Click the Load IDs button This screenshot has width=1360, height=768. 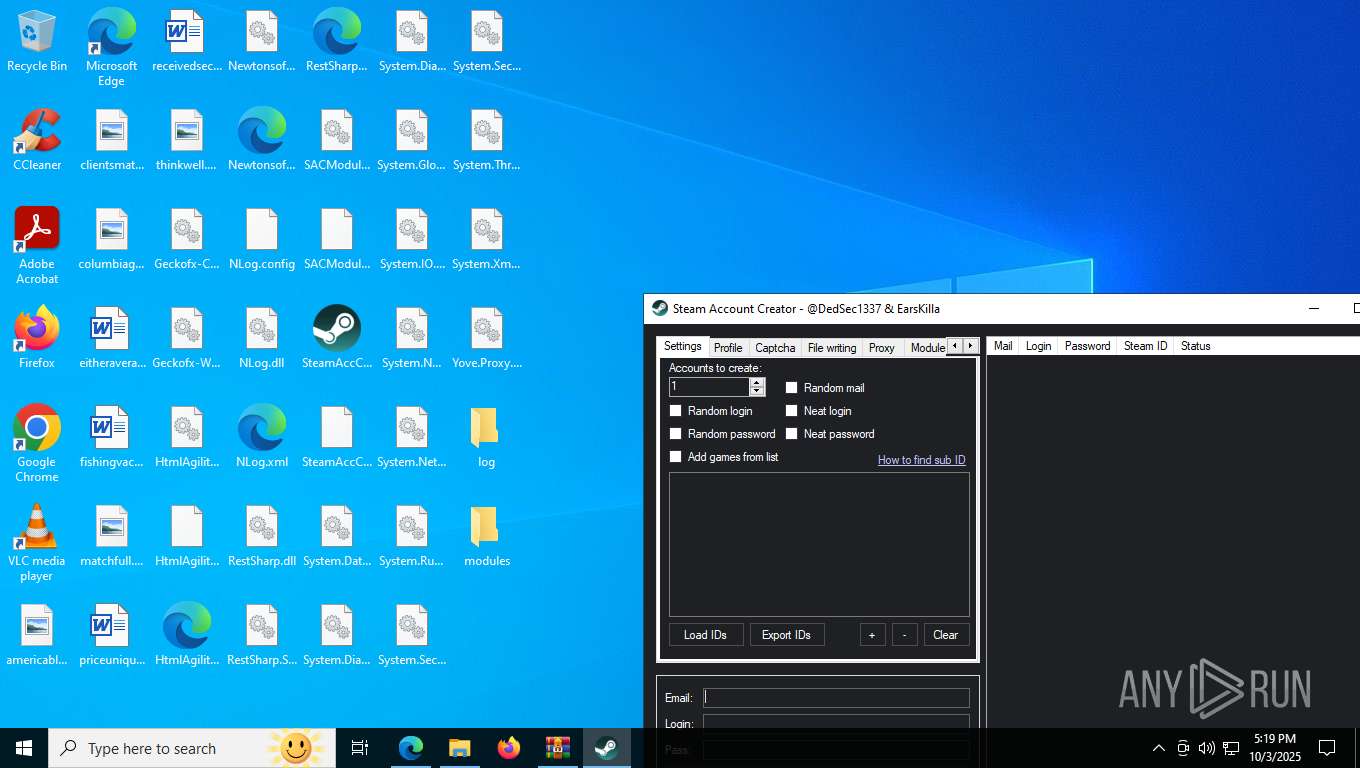point(706,635)
